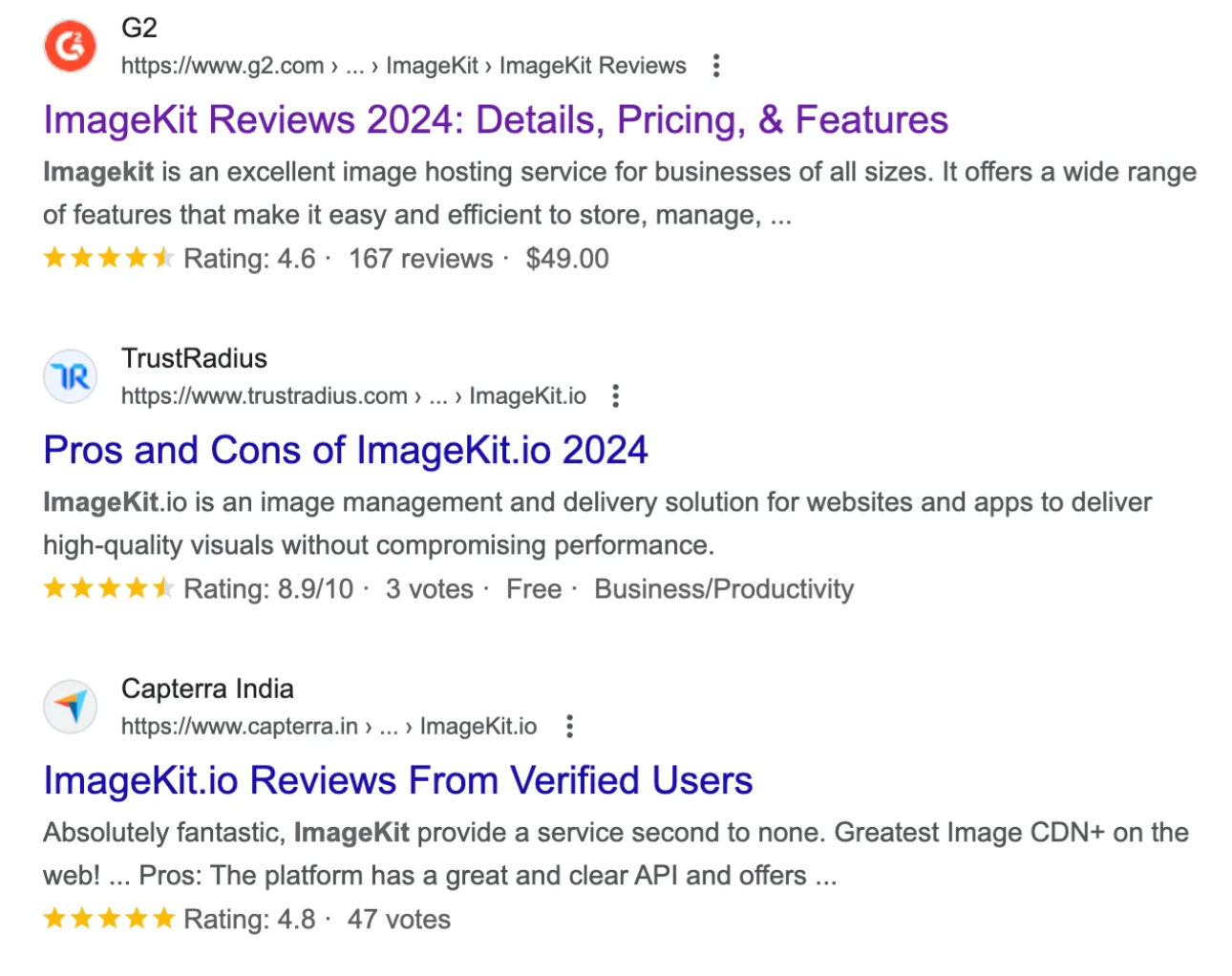
Task: Click 'Rating: 4.8' text
Action: coord(249,920)
